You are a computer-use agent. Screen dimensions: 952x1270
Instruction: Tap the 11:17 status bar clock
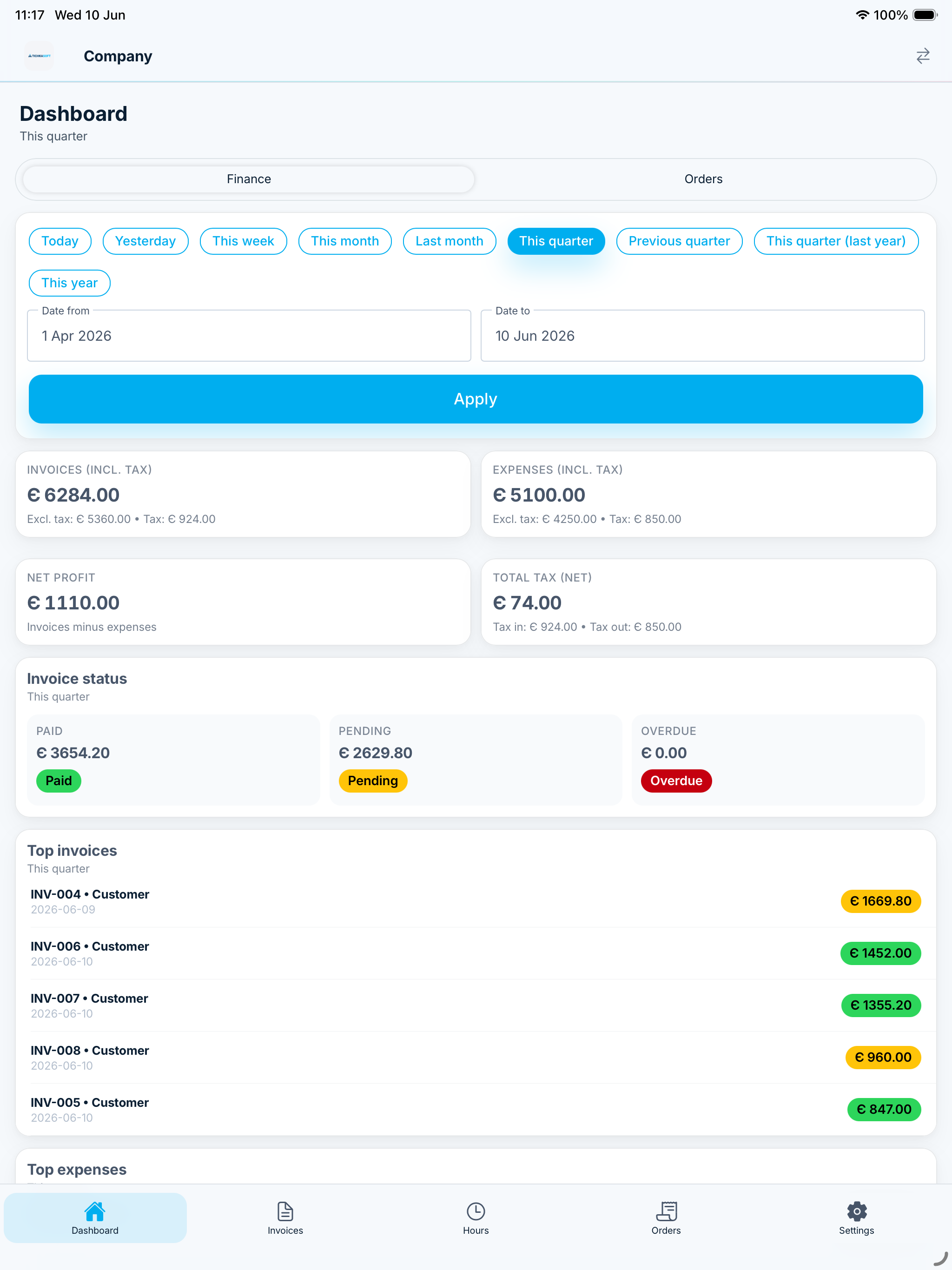[30, 15]
